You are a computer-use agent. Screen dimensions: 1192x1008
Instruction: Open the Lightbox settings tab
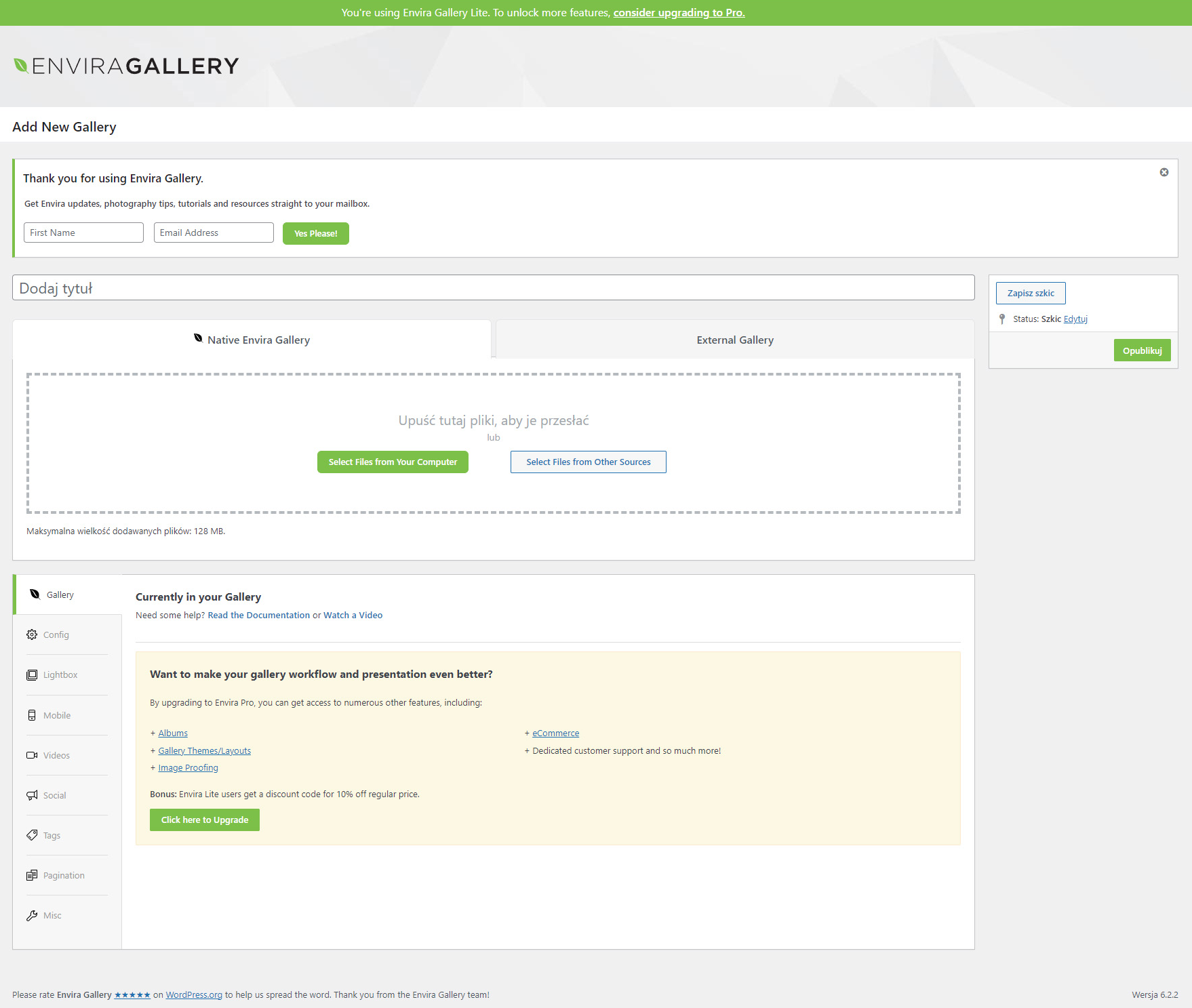[67, 674]
